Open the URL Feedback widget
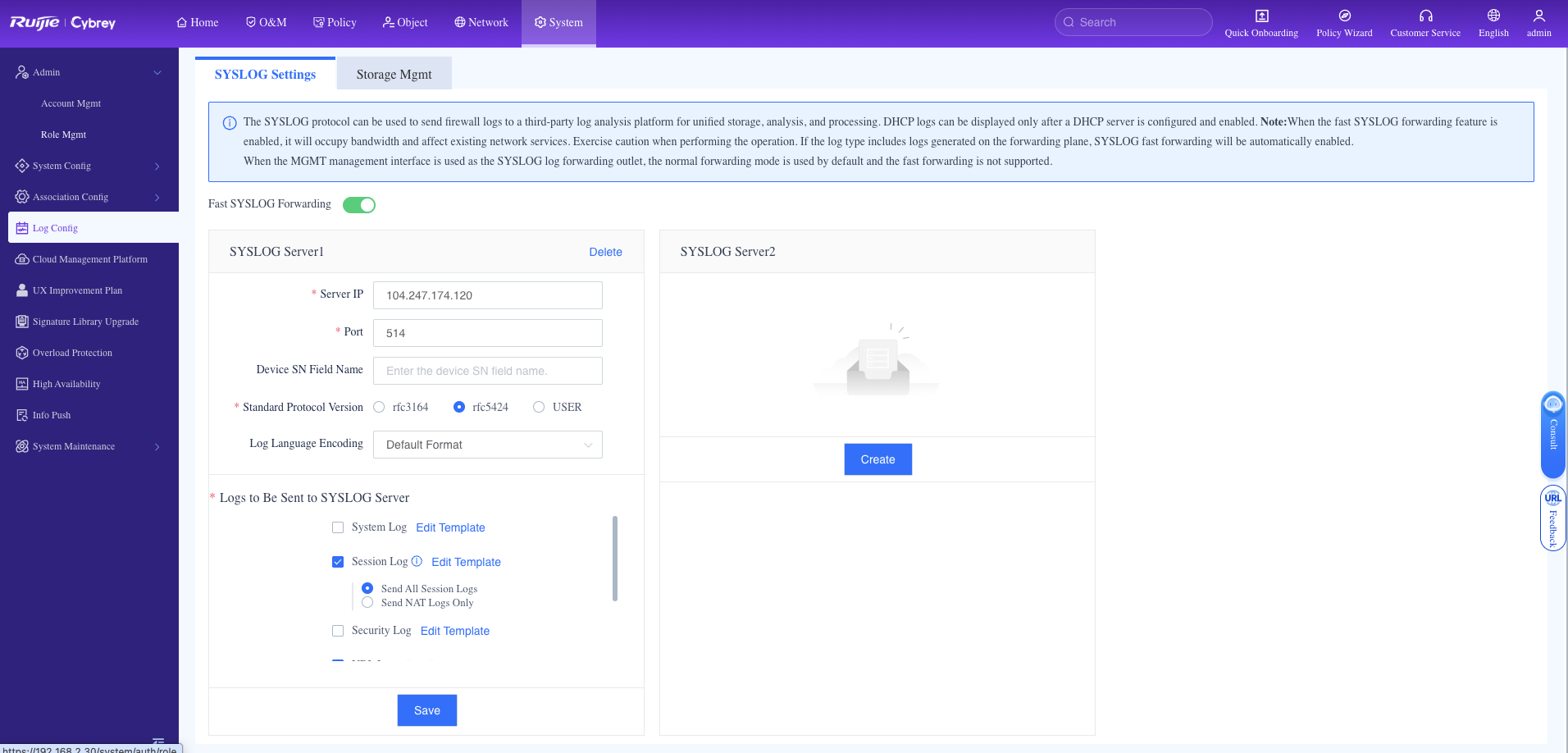The width and height of the screenshot is (1568, 753). [1552, 518]
